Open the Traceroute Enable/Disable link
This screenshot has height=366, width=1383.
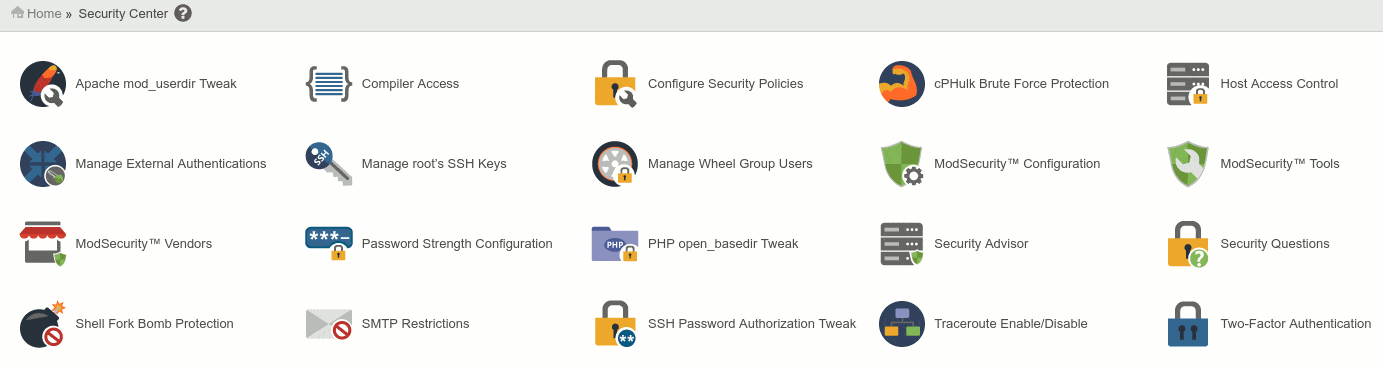(x=1011, y=324)
